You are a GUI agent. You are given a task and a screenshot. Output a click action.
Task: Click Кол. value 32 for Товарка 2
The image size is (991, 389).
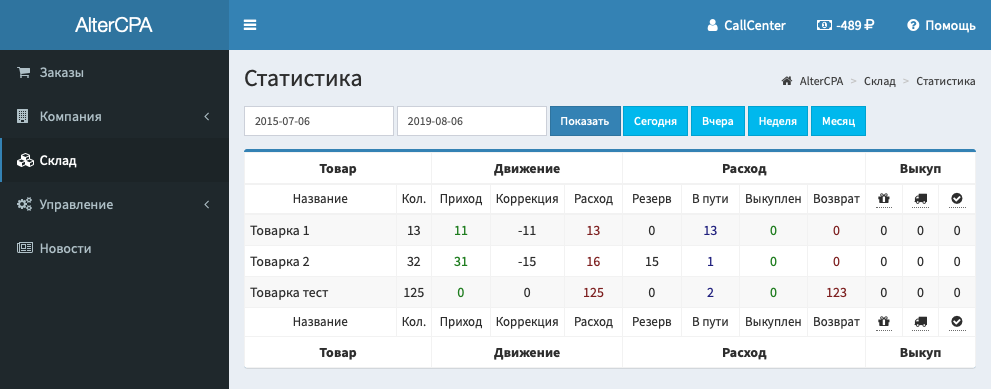coord(413,261)
